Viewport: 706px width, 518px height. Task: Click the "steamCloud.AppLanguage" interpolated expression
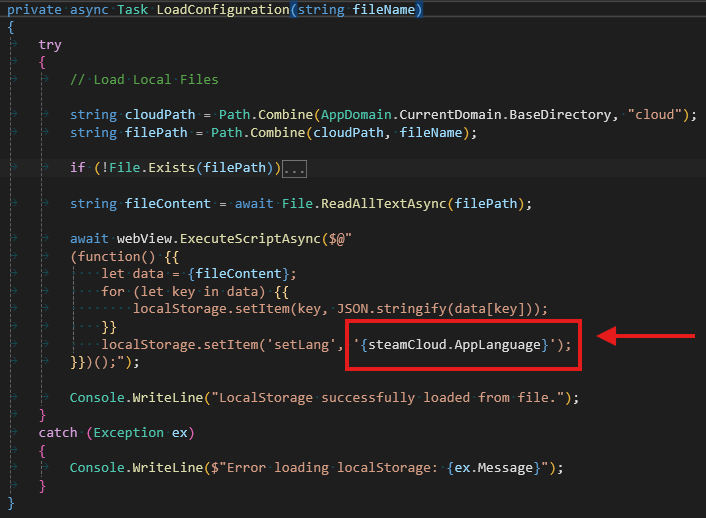(x=454, y=345)
